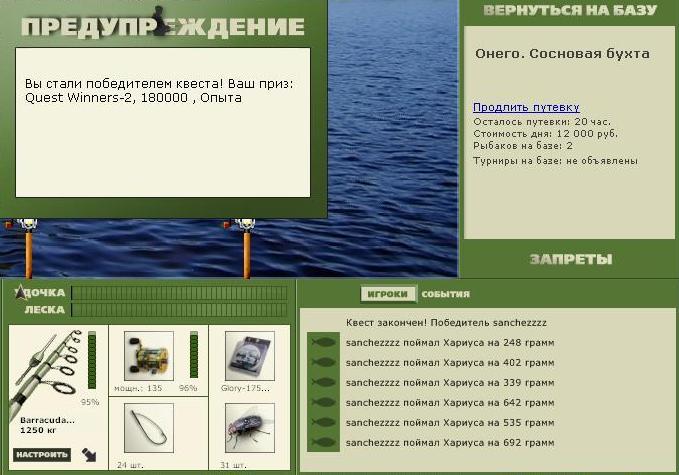The width and height of the screenshot is (679, 475).
Task: Click 'sanchezzzz поймал Хариуса на 535 грамм'
Action: click(450, 422)
